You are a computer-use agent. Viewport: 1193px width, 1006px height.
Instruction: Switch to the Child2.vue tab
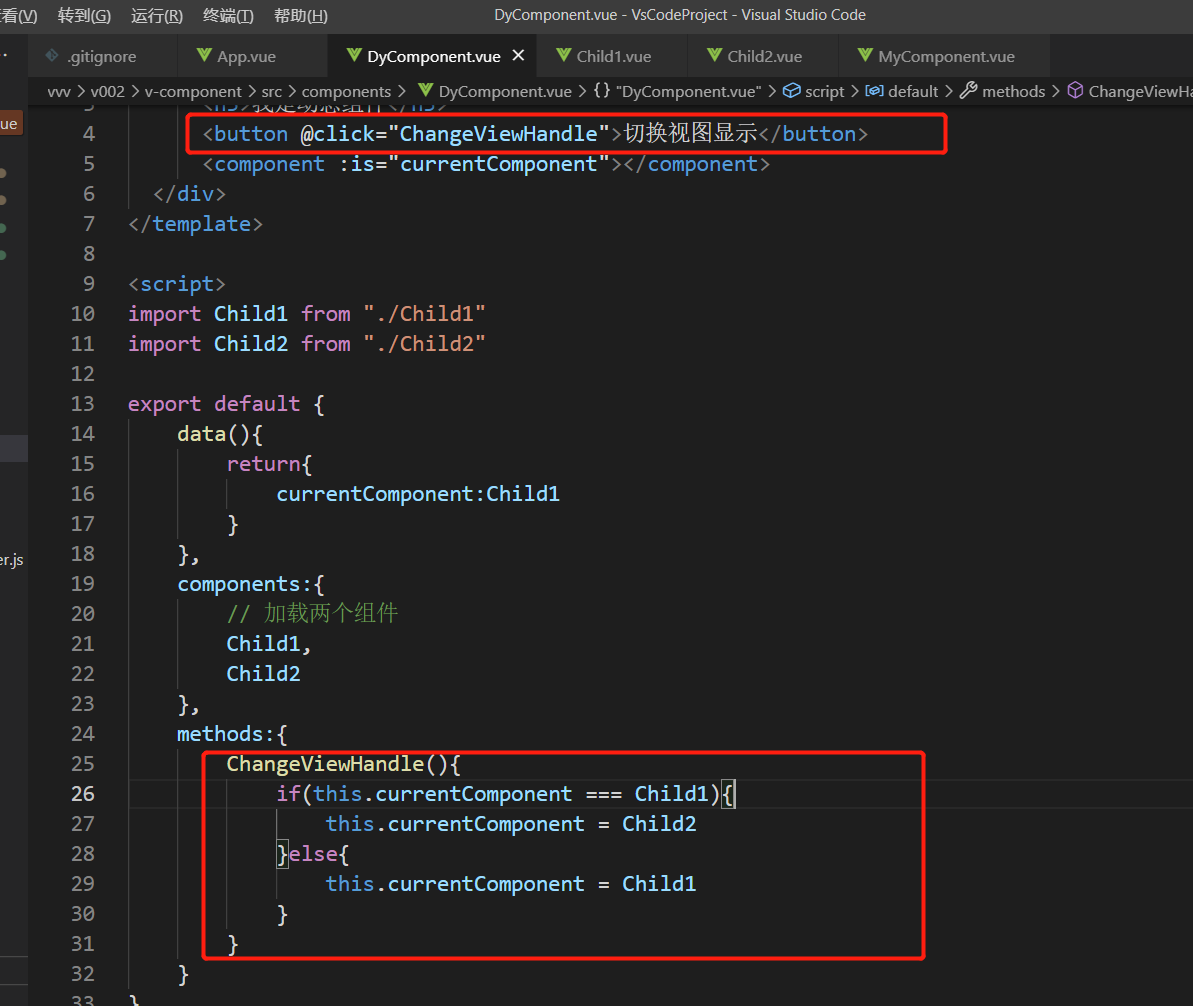tap(764, 56)
